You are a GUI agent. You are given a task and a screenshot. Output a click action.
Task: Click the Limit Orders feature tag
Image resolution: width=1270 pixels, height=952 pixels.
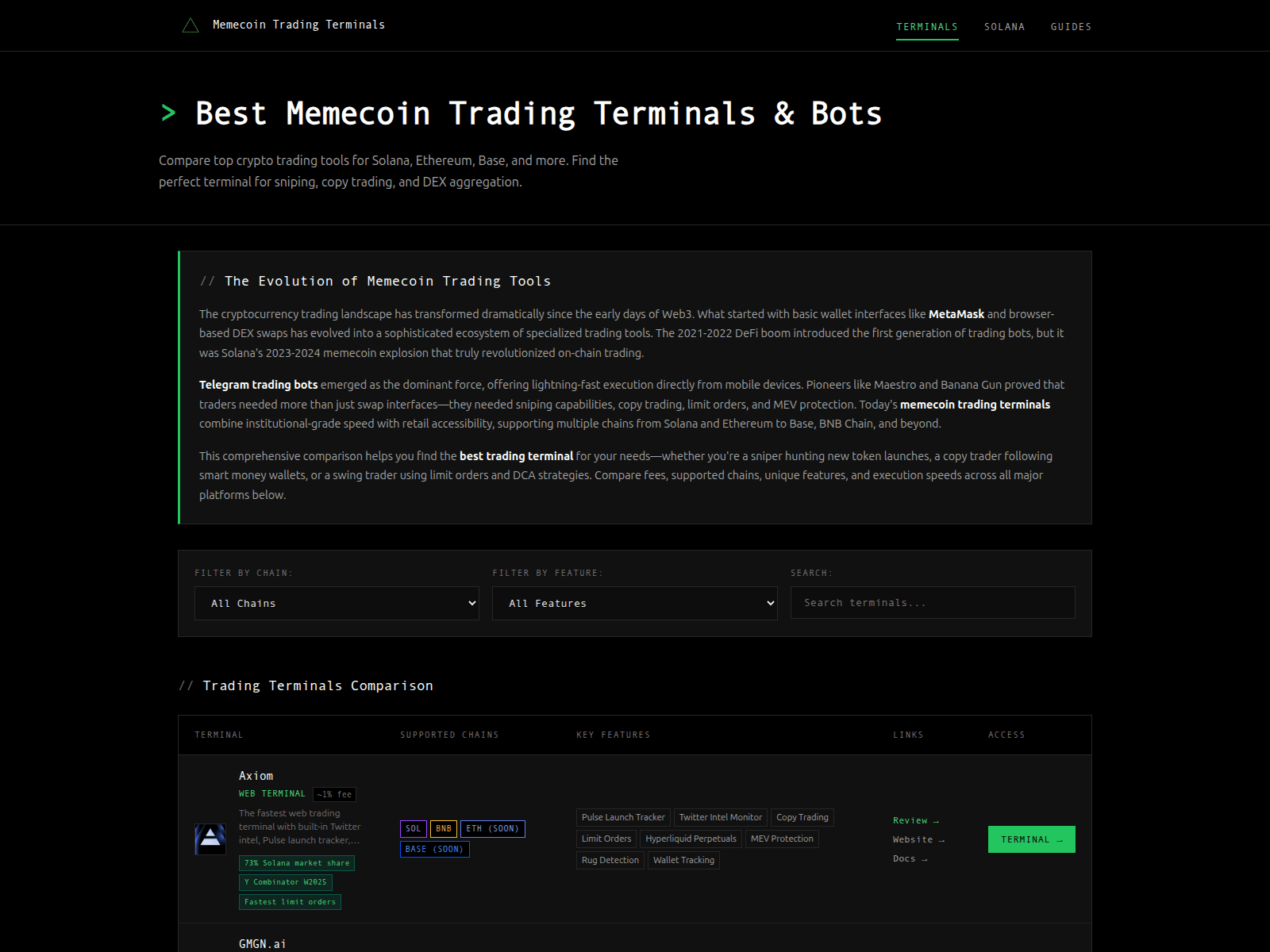pyautogui.click(x=606, y=839)
